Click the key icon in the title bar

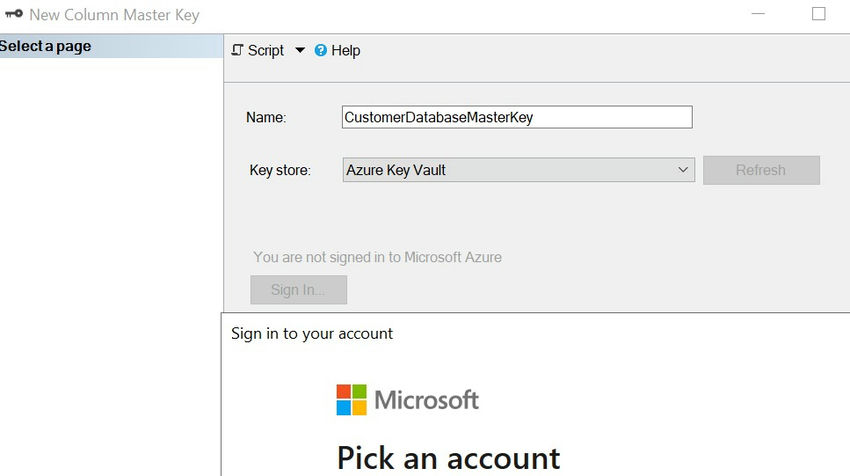[x=13, y=15]
